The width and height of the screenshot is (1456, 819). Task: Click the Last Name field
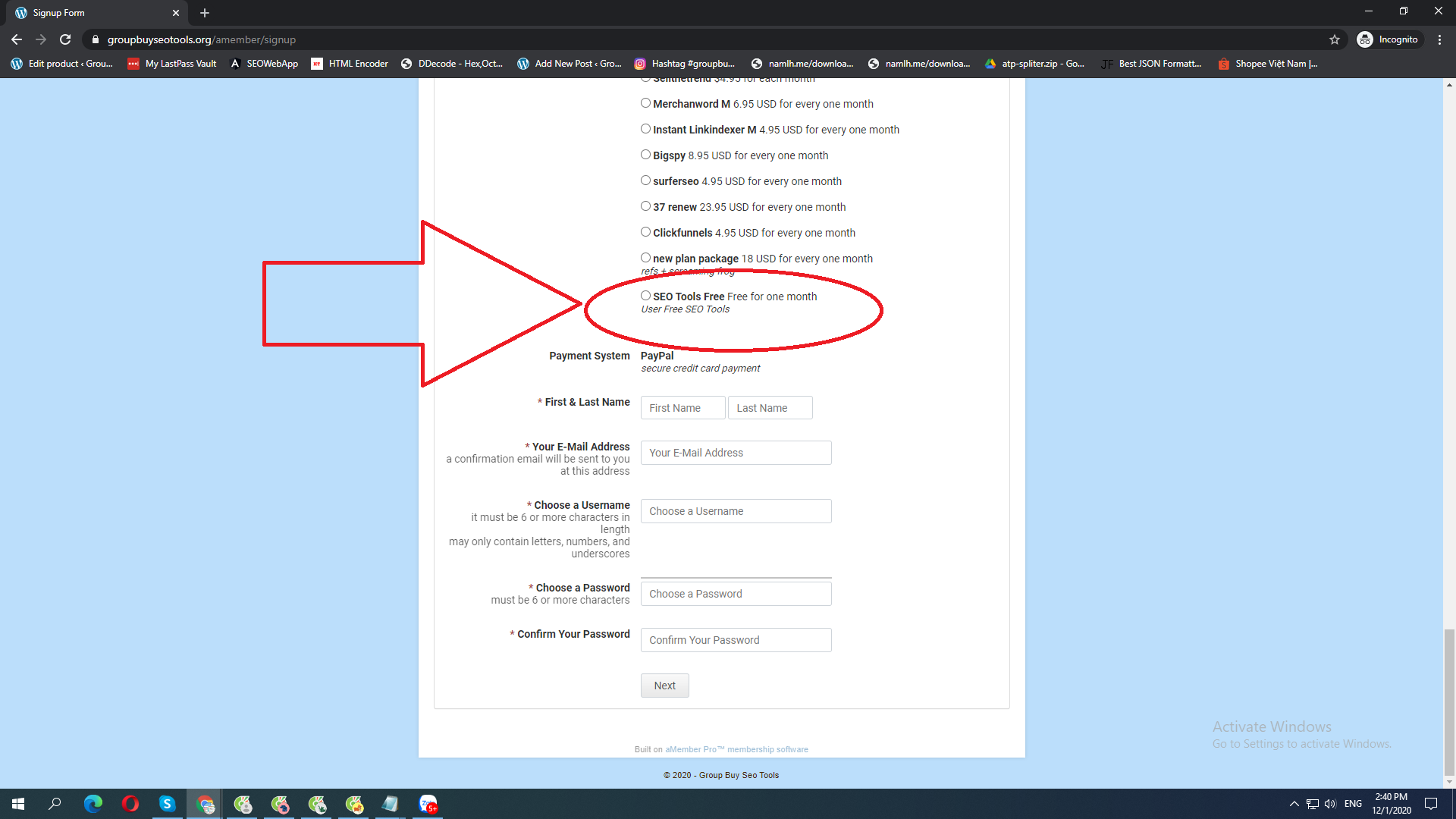(x=770, y=408)
